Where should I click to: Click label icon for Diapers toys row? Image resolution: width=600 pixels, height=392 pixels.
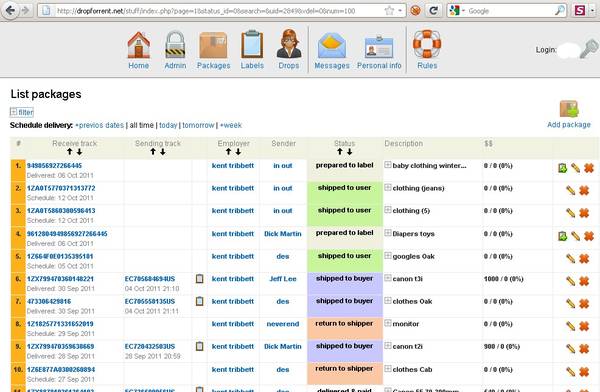[x=562, y=236]
